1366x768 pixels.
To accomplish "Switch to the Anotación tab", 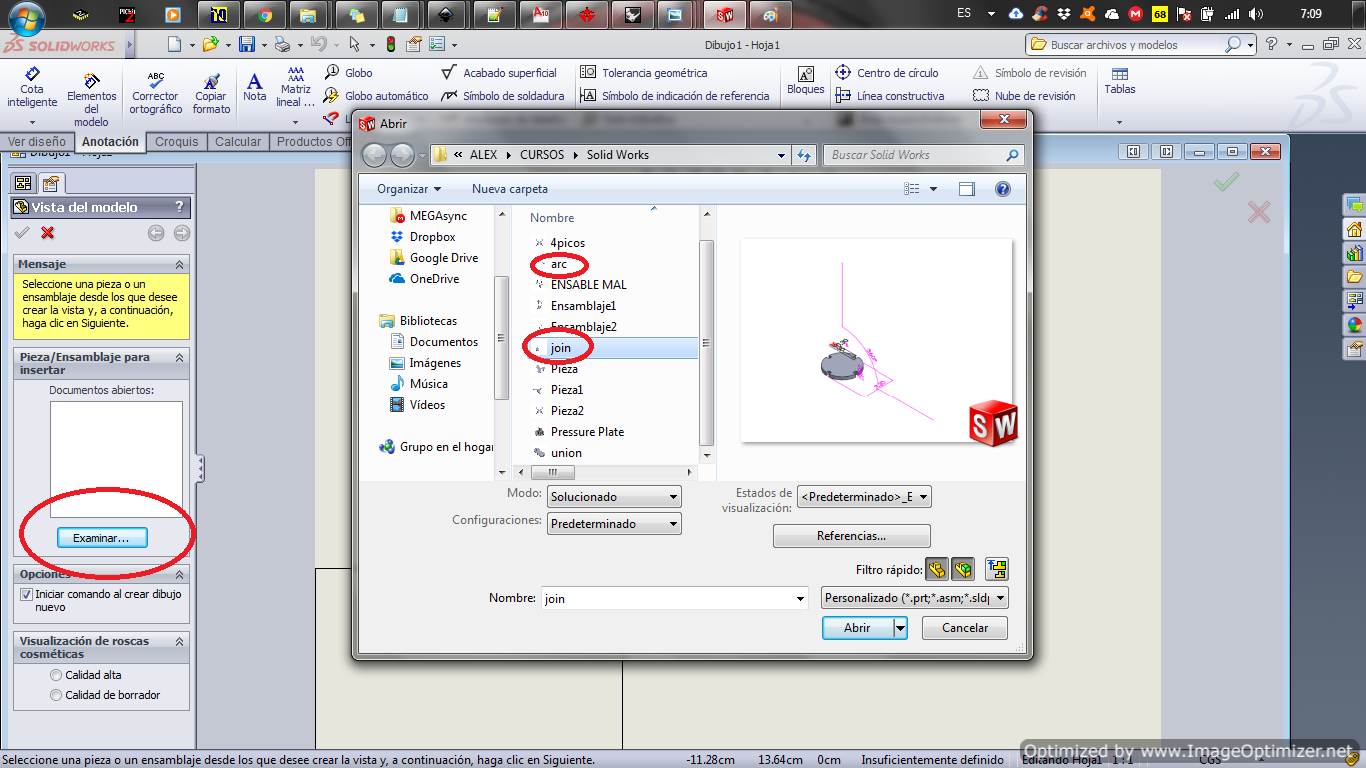I will click(110, 142).
